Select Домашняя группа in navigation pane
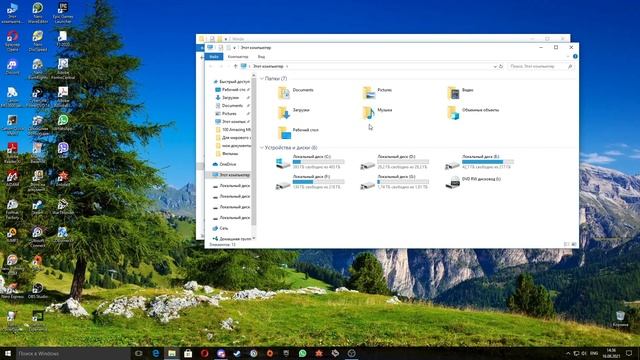The width and height of the screenshot is (640, 360). pyautogui.click(x=232, y=238)
